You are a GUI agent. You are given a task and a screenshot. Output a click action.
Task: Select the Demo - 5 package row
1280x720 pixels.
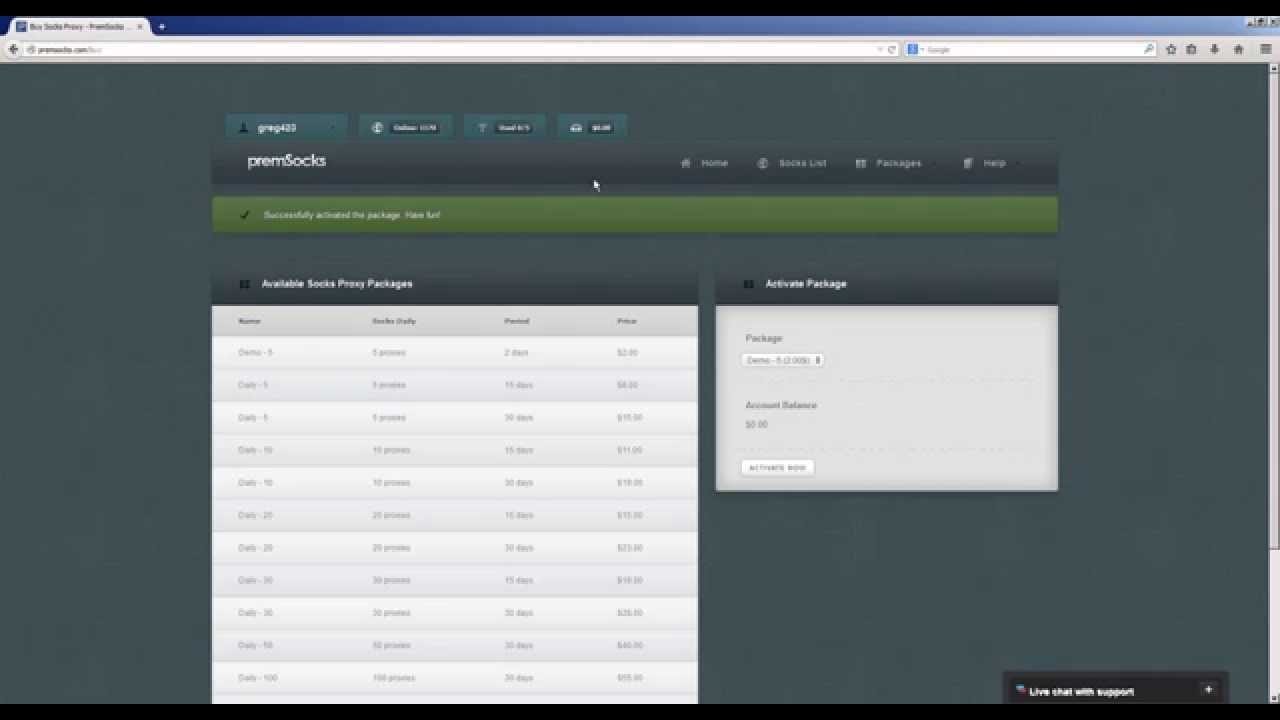pos(455,352)
